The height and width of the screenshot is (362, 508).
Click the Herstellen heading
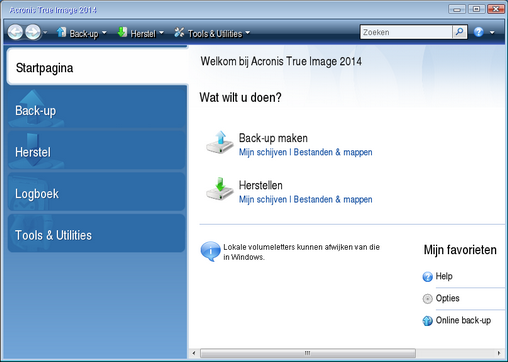click(261, 185)
